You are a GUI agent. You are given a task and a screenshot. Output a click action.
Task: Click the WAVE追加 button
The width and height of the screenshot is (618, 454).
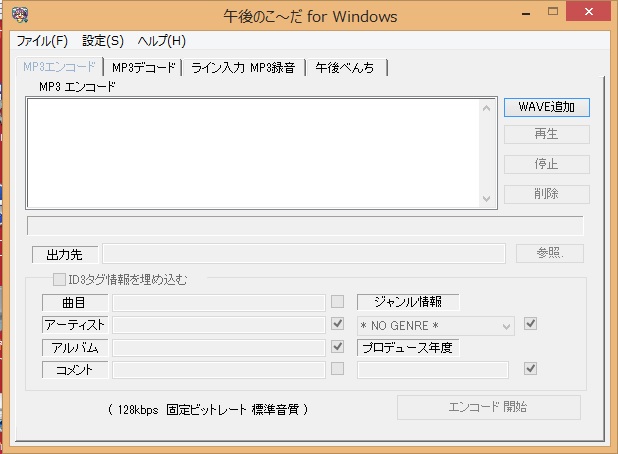[x=546, y=107]
